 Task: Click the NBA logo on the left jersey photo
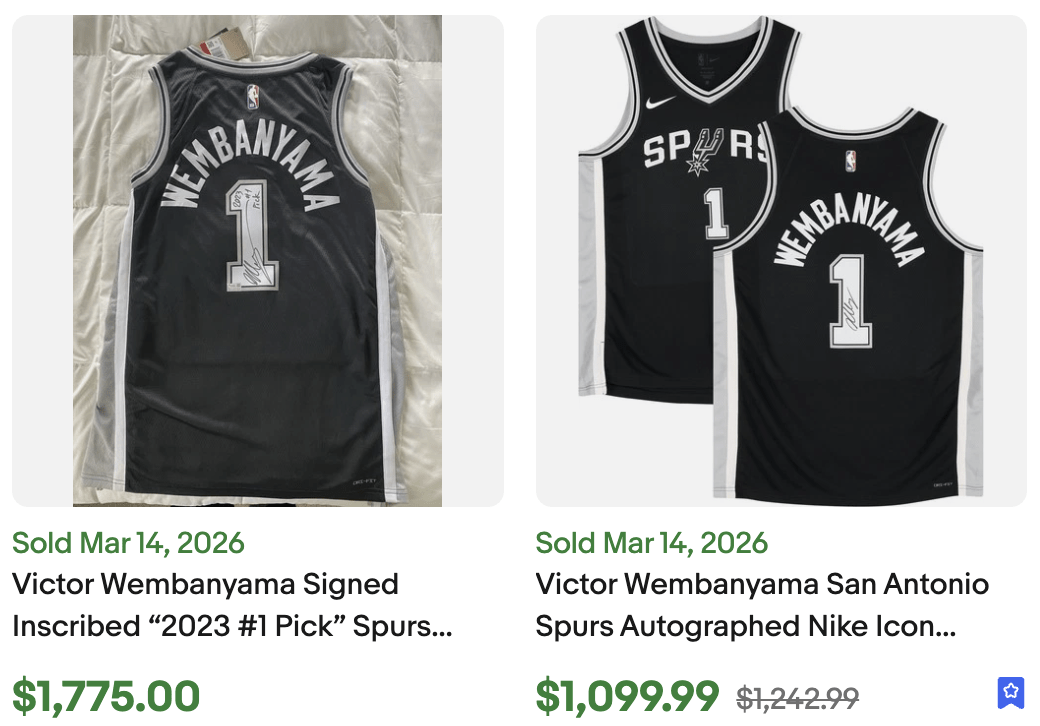tap(254, 97)
